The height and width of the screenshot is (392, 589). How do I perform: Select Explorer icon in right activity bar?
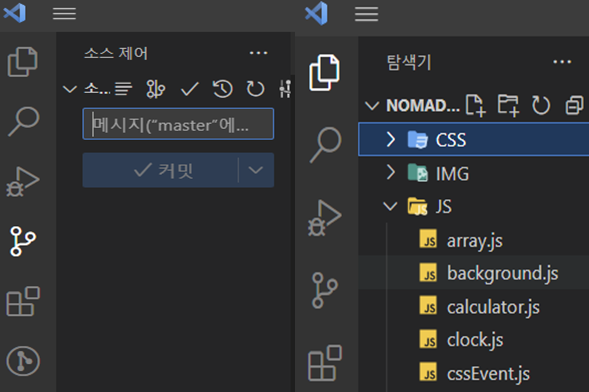(325, 72)
